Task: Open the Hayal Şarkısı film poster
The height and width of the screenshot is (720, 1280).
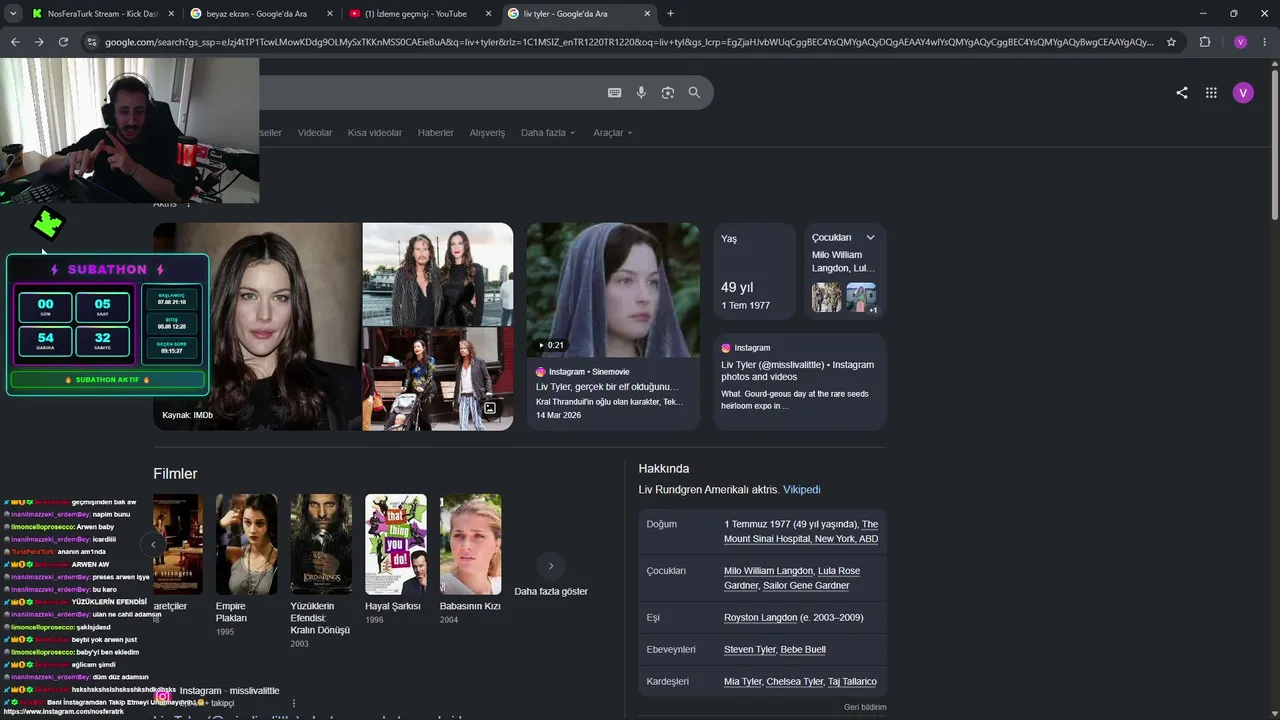Action: click(396, 544)
